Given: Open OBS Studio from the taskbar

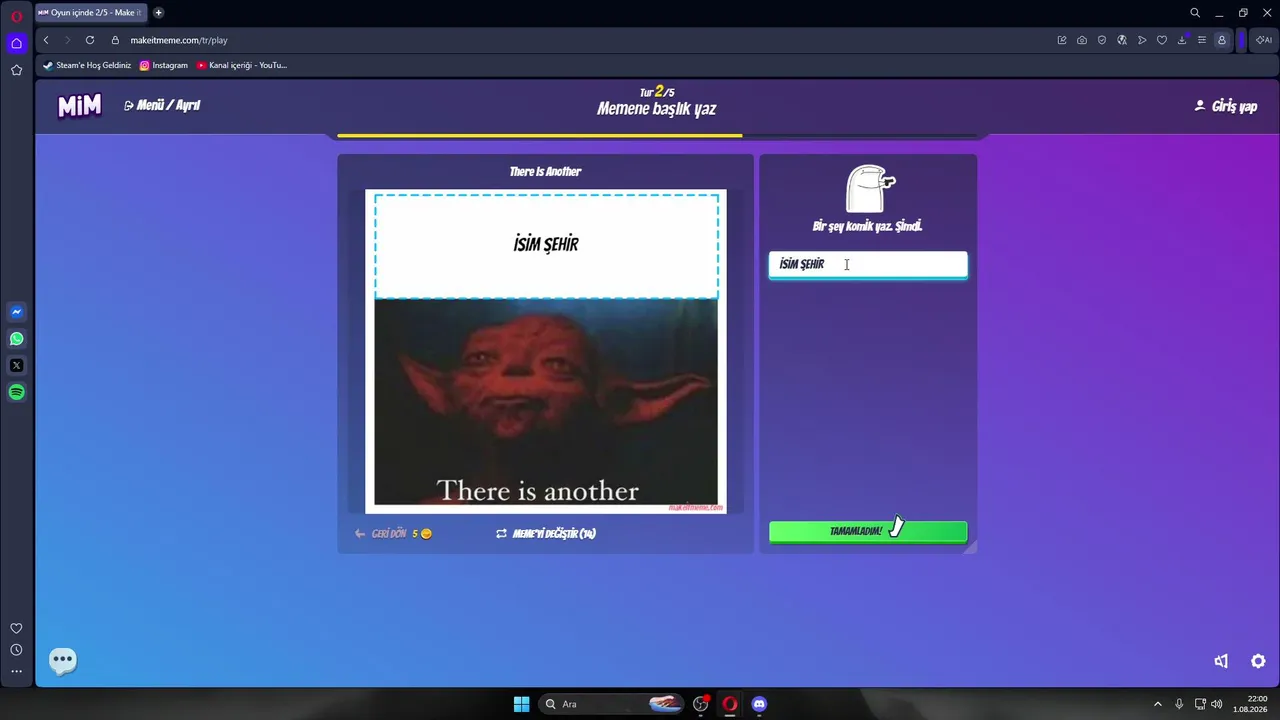Looking at the screenshot, I should (x=701, y=704).
